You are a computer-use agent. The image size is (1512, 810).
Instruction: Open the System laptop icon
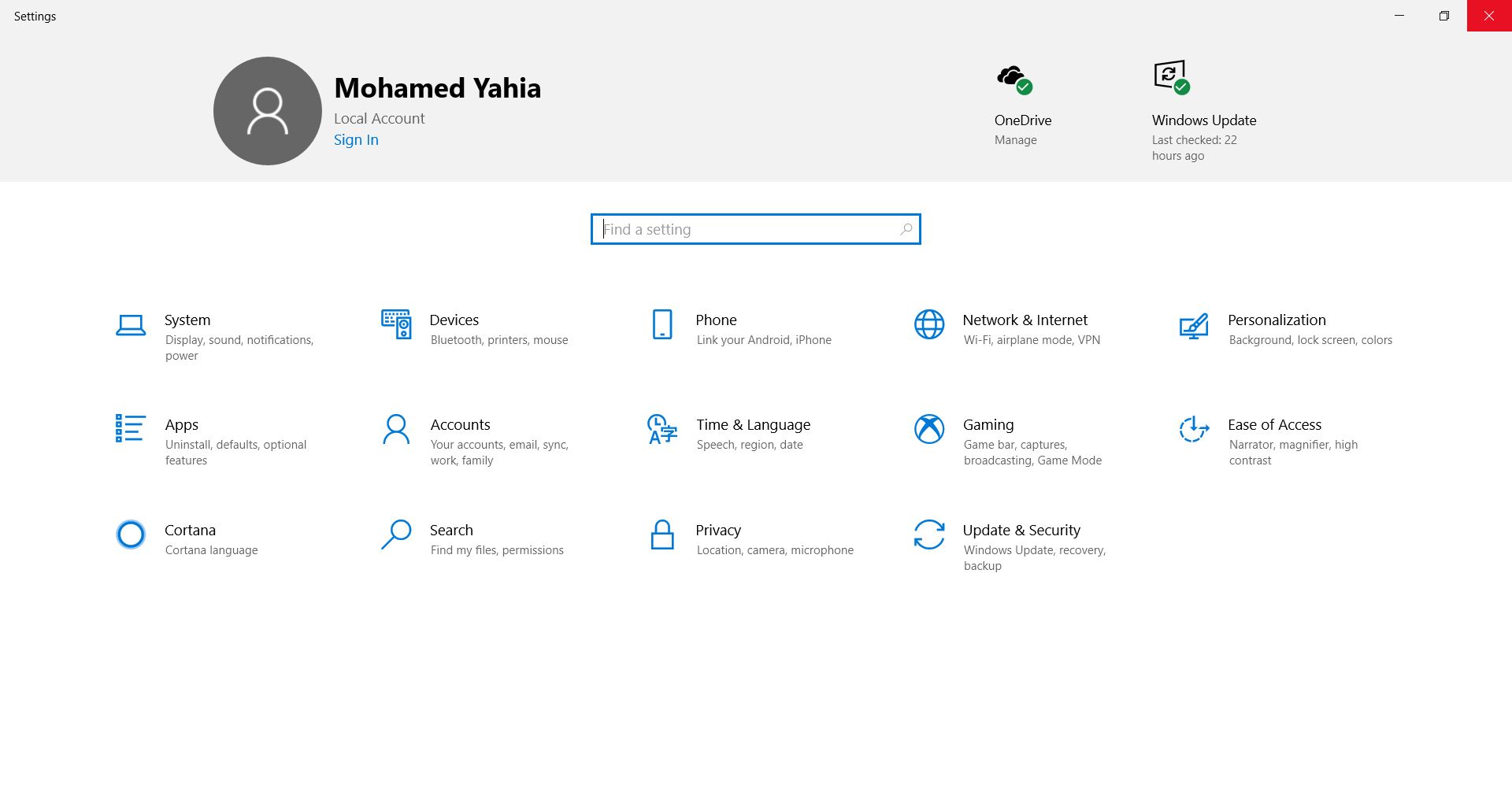[131, 325]
